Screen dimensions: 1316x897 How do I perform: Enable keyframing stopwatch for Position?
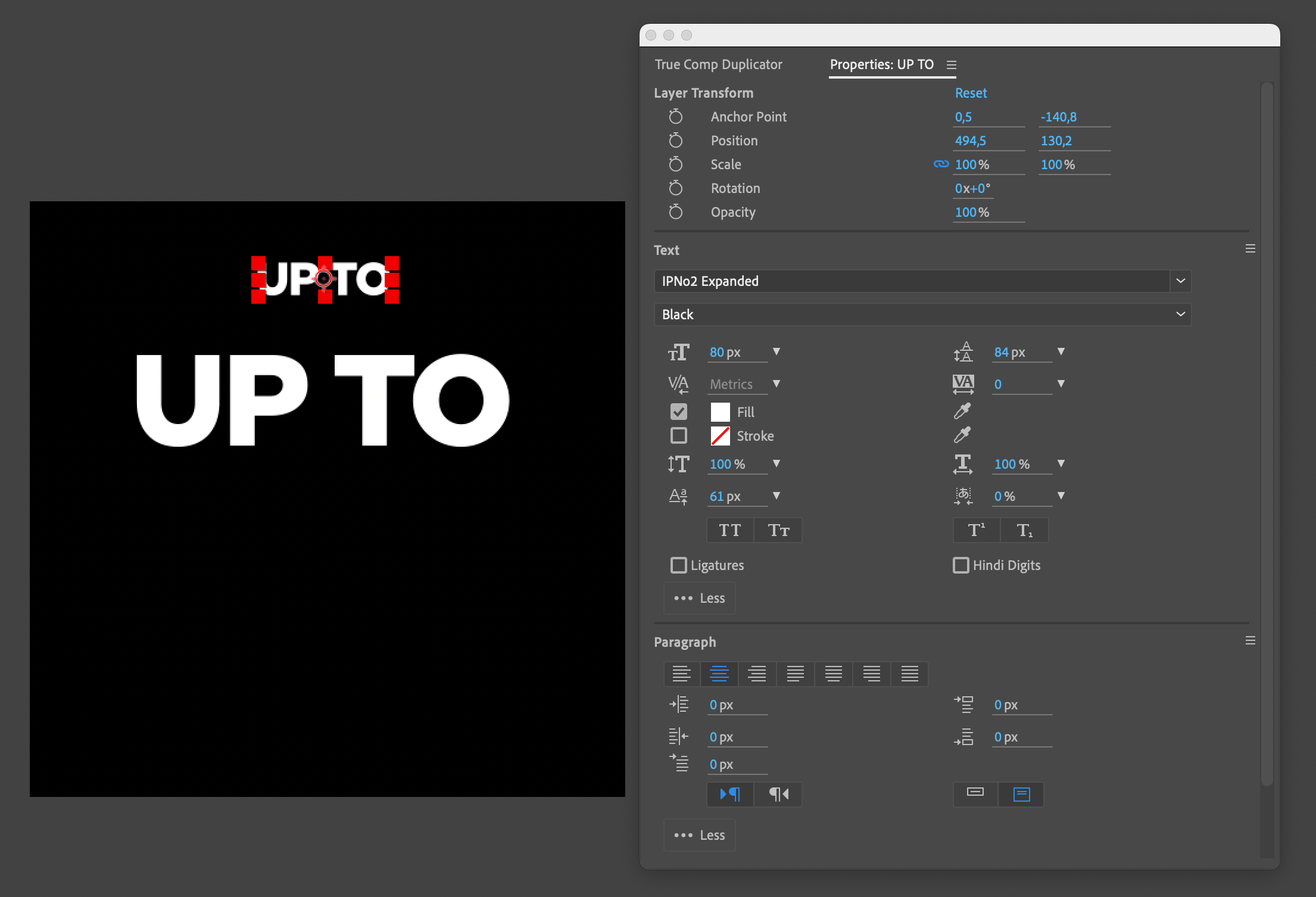(676, 141)
